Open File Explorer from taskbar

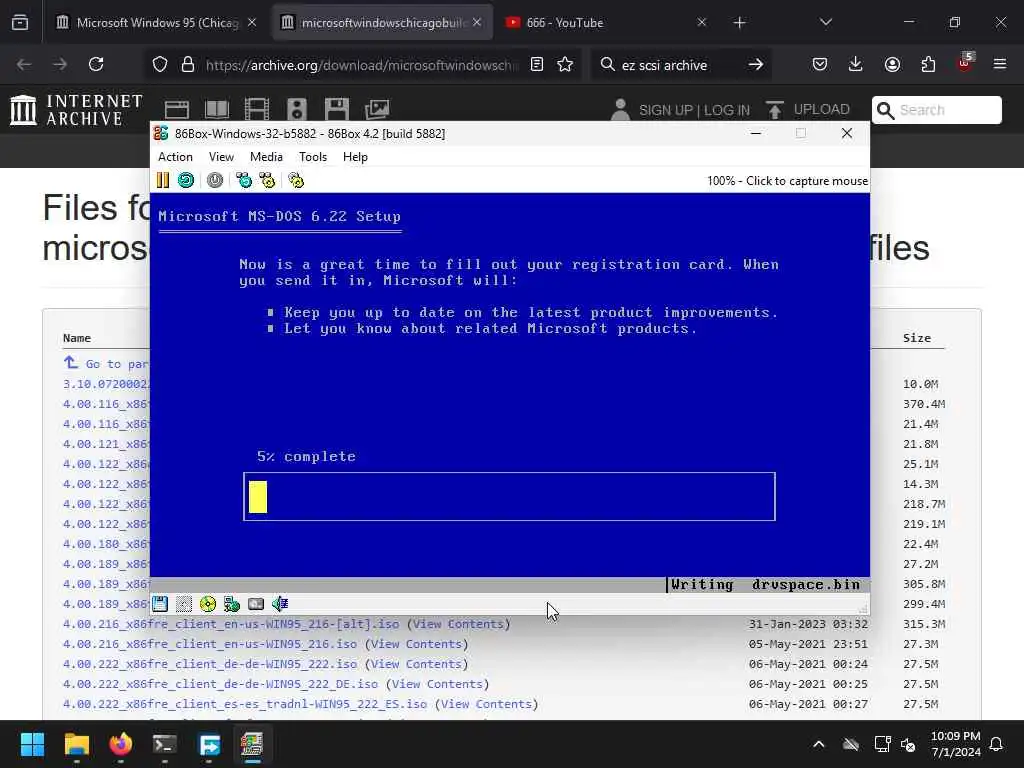pyautogui.click(x=76, y=744)
